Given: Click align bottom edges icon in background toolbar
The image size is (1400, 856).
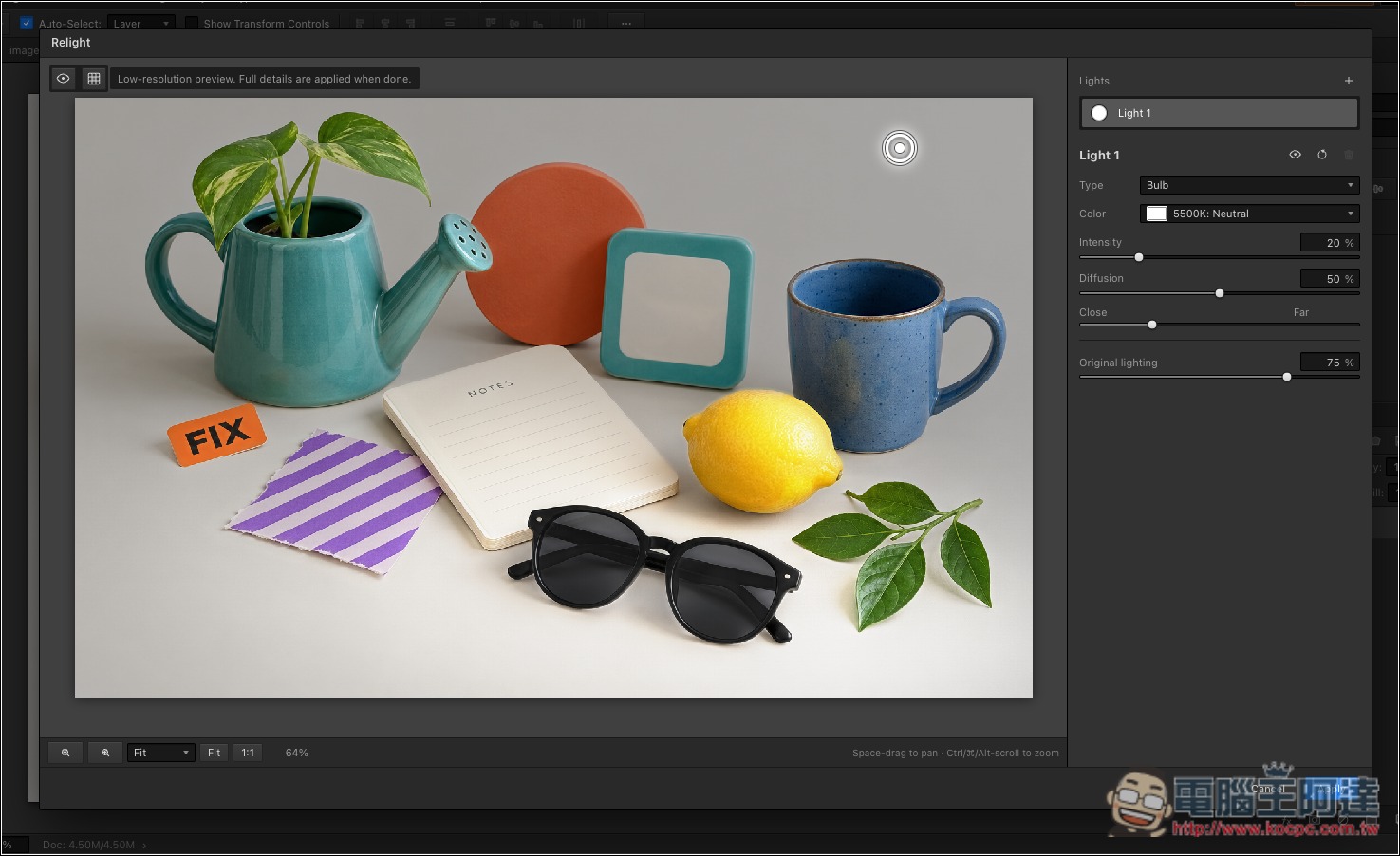Looking at the screenshot, I should click(x=537, y=24).
